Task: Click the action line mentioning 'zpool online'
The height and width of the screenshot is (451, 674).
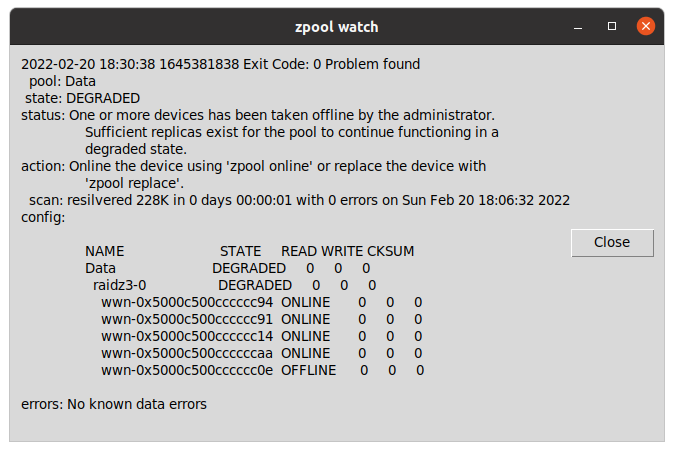Action: pos(254,166)
